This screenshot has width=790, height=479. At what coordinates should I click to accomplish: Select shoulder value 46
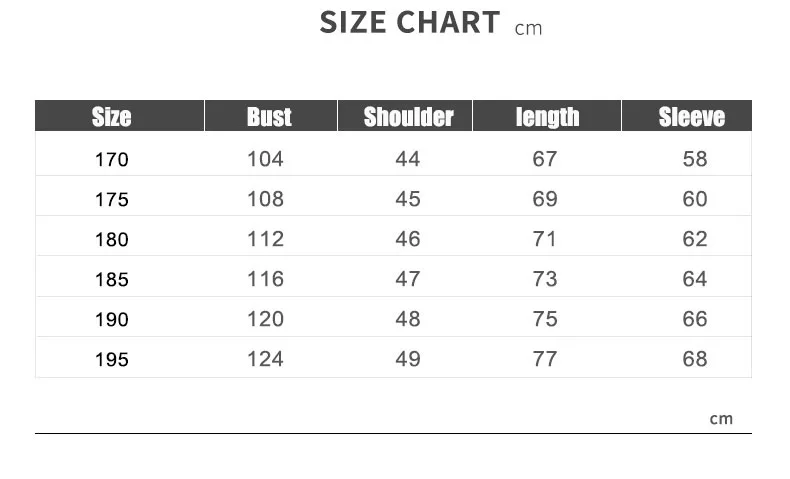[408, 239]
